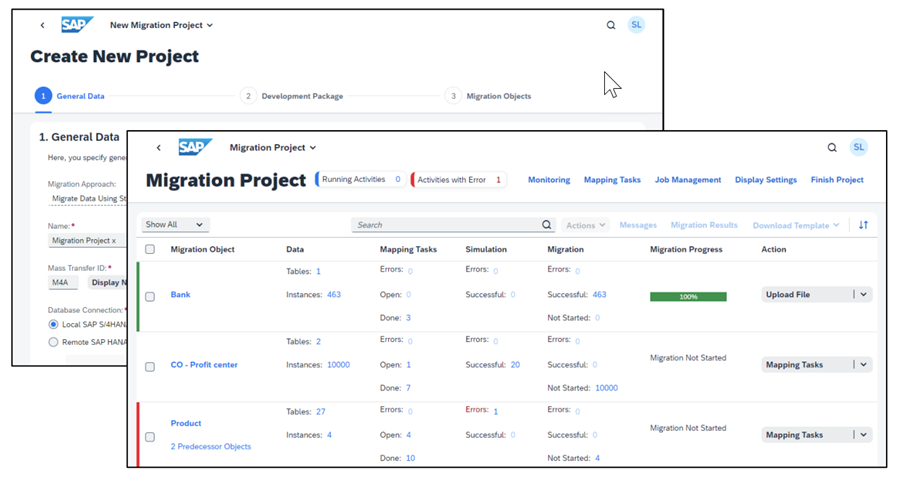907x477 pixels.
Task: Open New Migration Project title dropdown
Action: pyautogui.click(x=161, y=25)
